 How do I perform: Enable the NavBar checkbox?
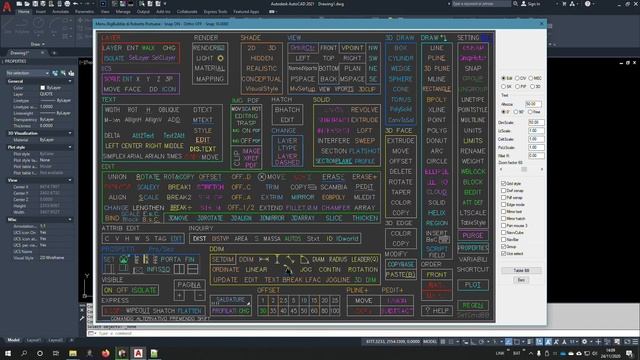point(504,240)
